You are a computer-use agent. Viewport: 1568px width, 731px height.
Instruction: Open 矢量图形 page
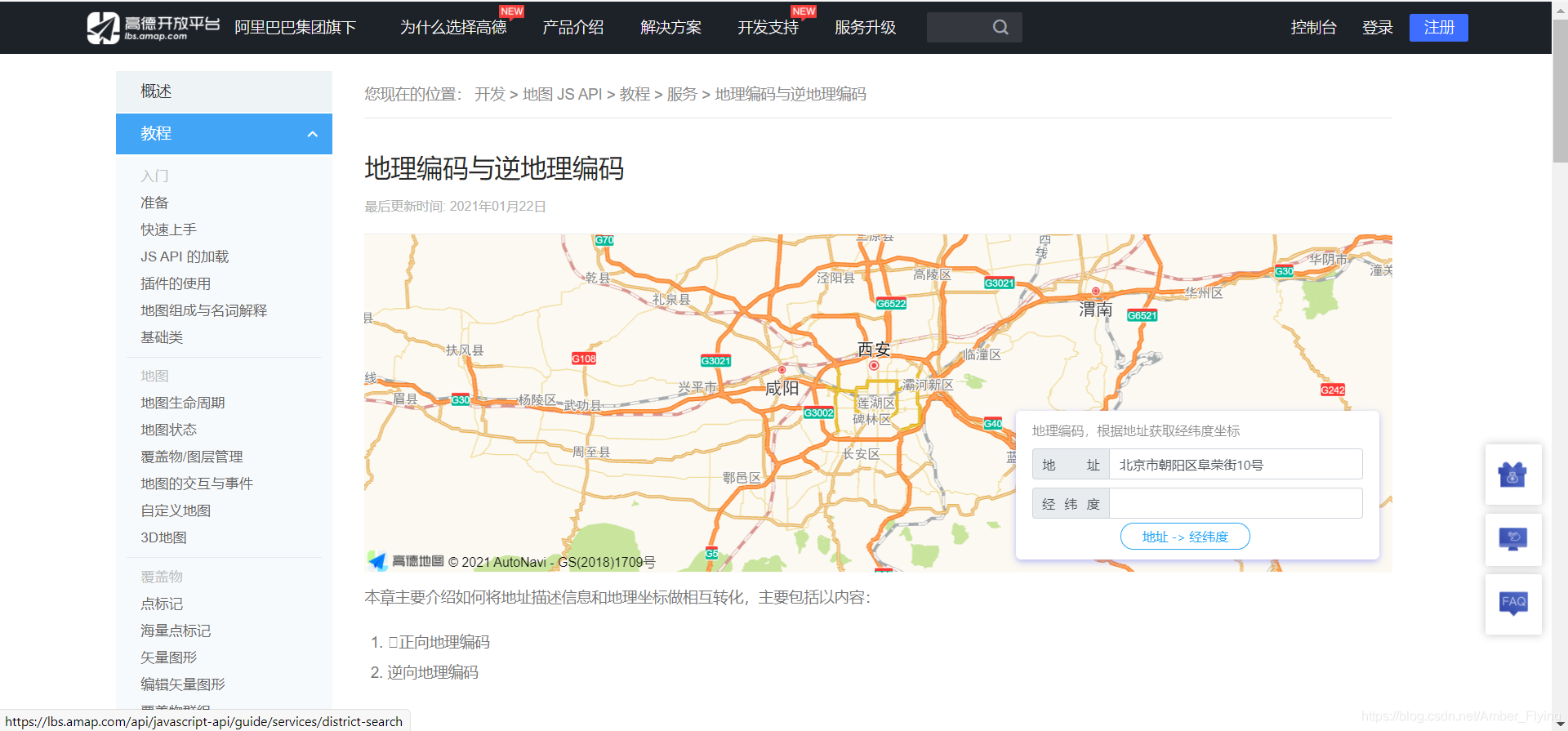click(x=168, y=657)
